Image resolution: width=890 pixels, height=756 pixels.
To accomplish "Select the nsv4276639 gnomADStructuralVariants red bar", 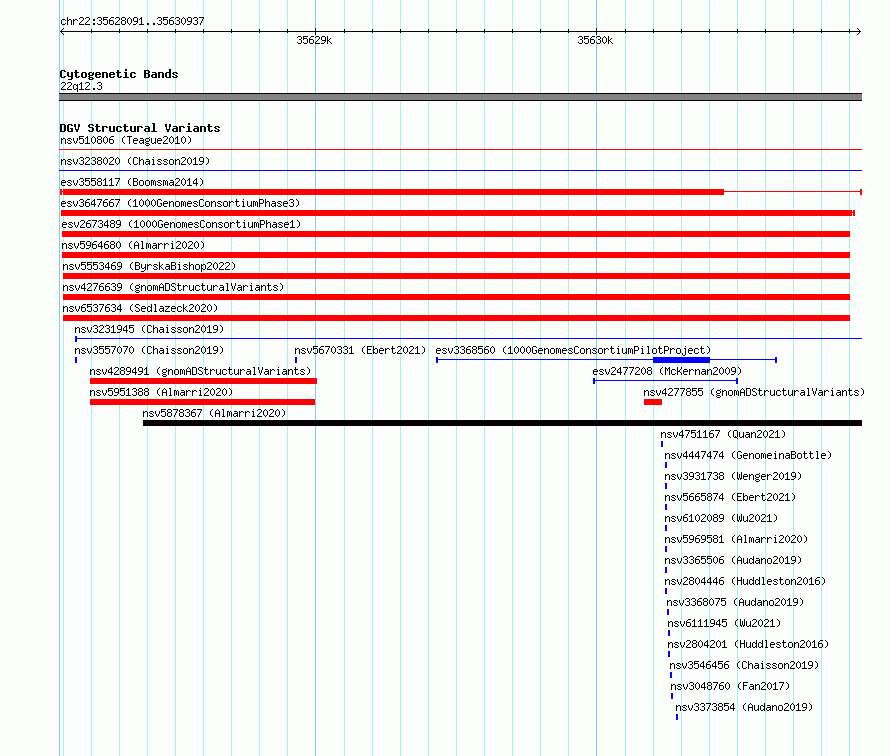I will tap(456, 297).
